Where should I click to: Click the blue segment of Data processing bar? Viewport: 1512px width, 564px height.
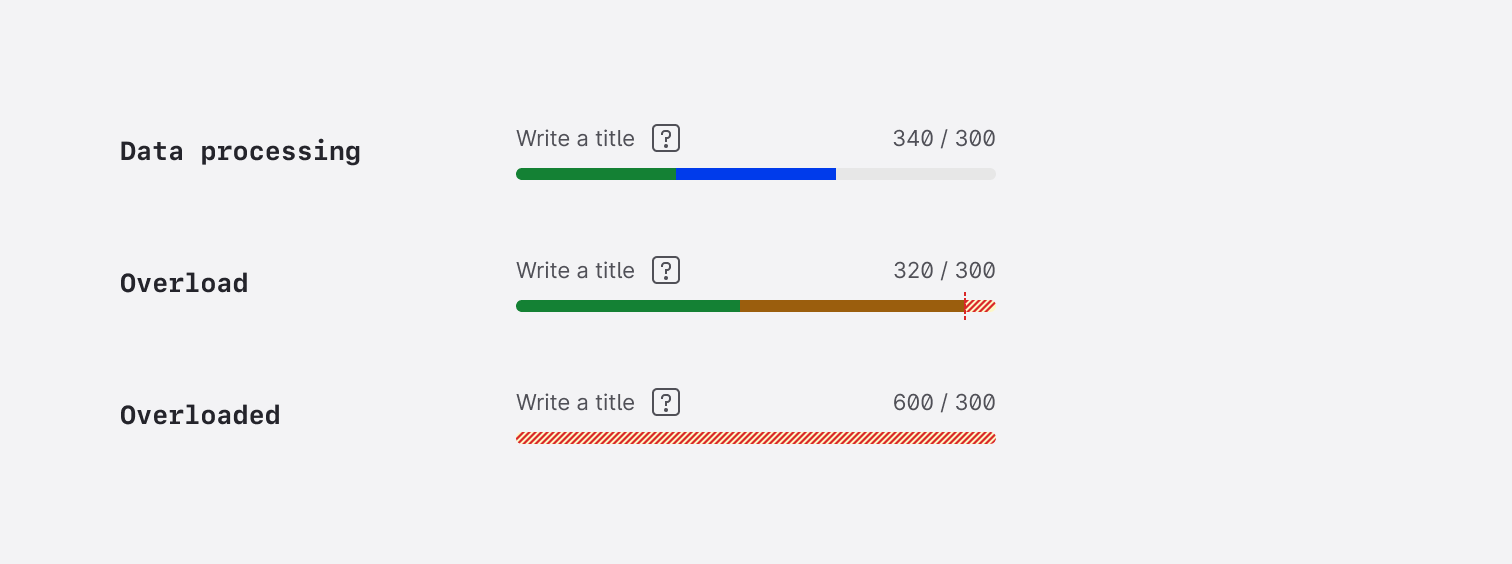click(756, 174)
